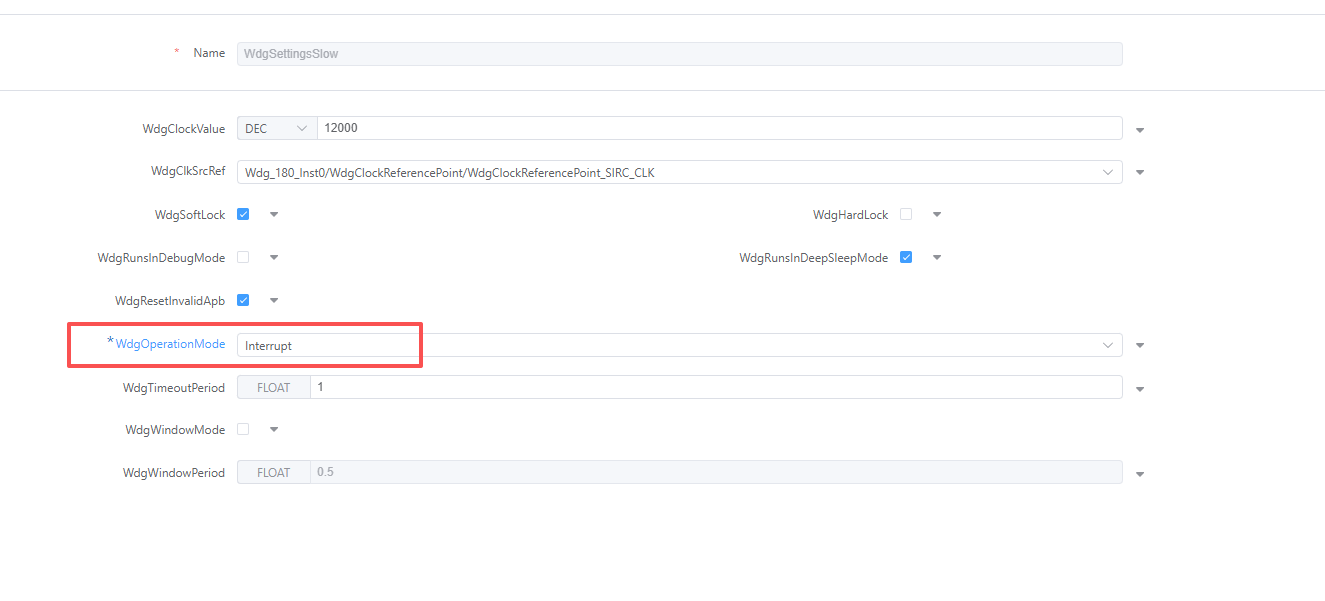The image size is (1325, 601).
Task: Click the WdgTimeoutPeriod label
Action: click(x=174, y=387)
